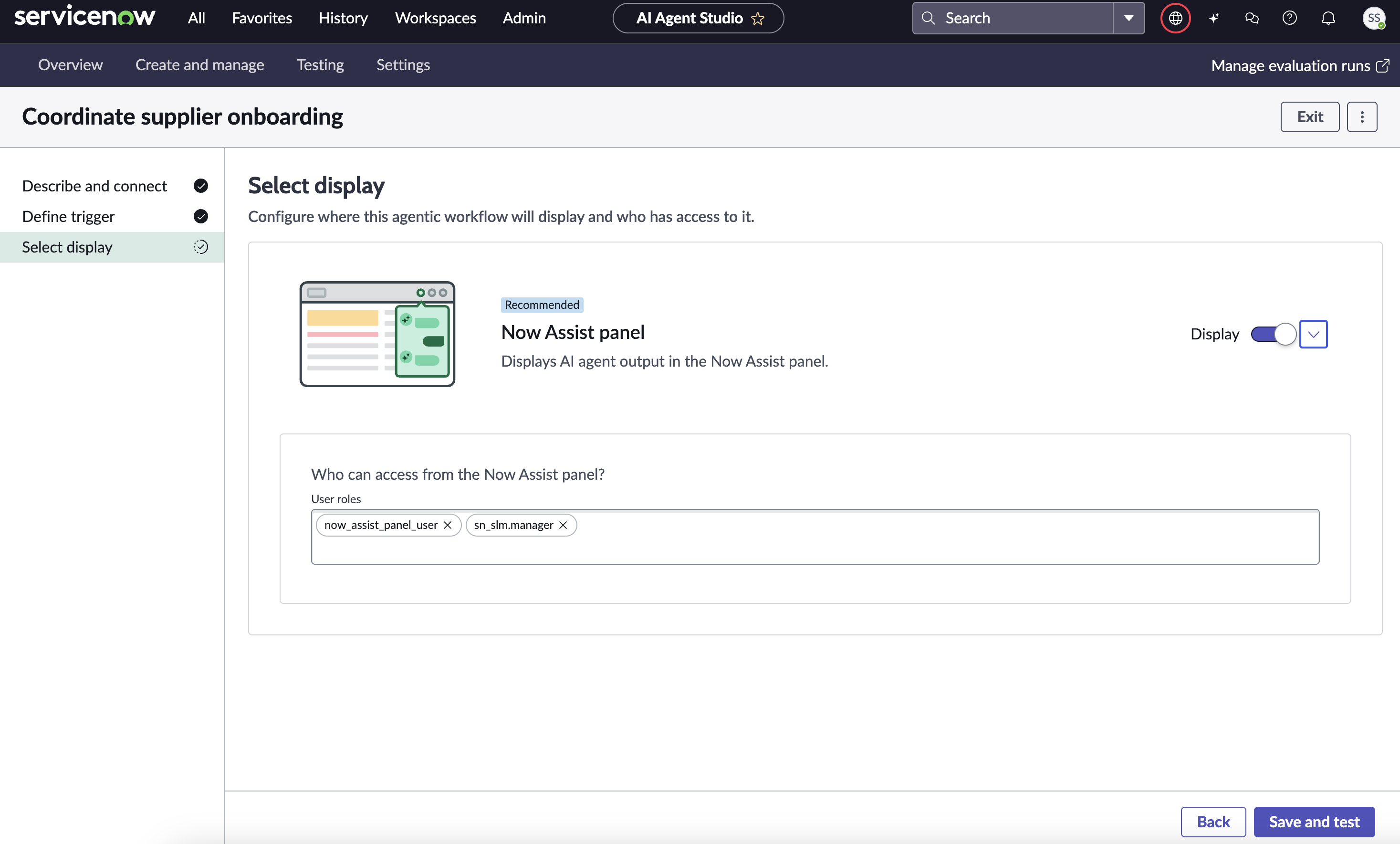Open the Admin menu
This screenshot has width=1400, height=844.
pos(524,18)
